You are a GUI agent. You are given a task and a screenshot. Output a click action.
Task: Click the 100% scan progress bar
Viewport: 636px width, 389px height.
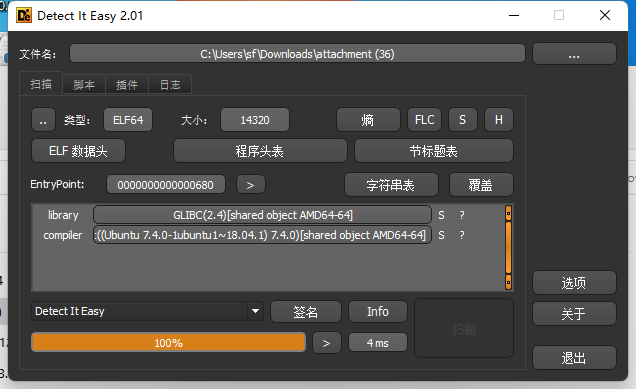(168, 343)
